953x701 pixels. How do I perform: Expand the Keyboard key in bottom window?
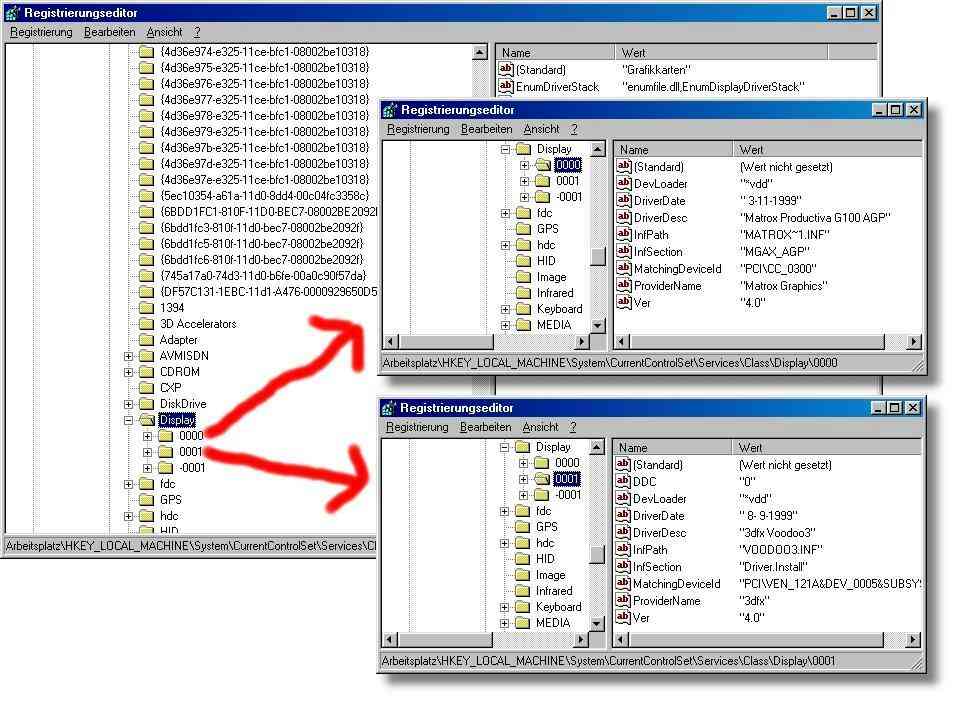pos(506,607)
